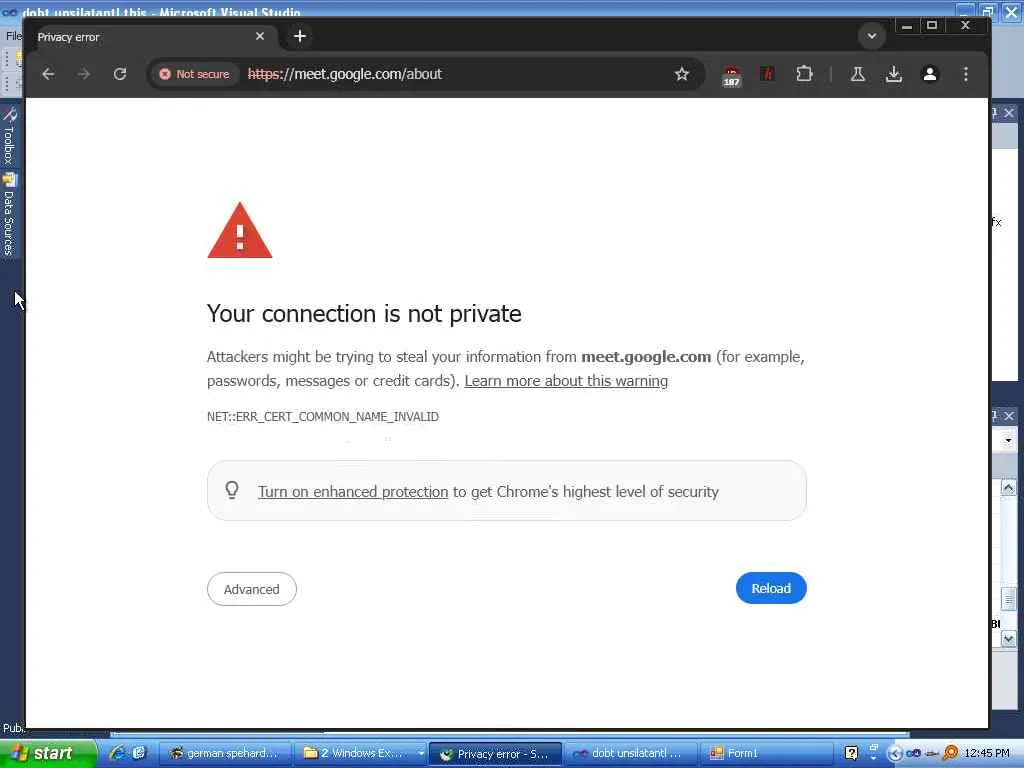Reload the page with the toolbar refresh icon
Viewport: 1024px width, 768px height.
point(120,74)
